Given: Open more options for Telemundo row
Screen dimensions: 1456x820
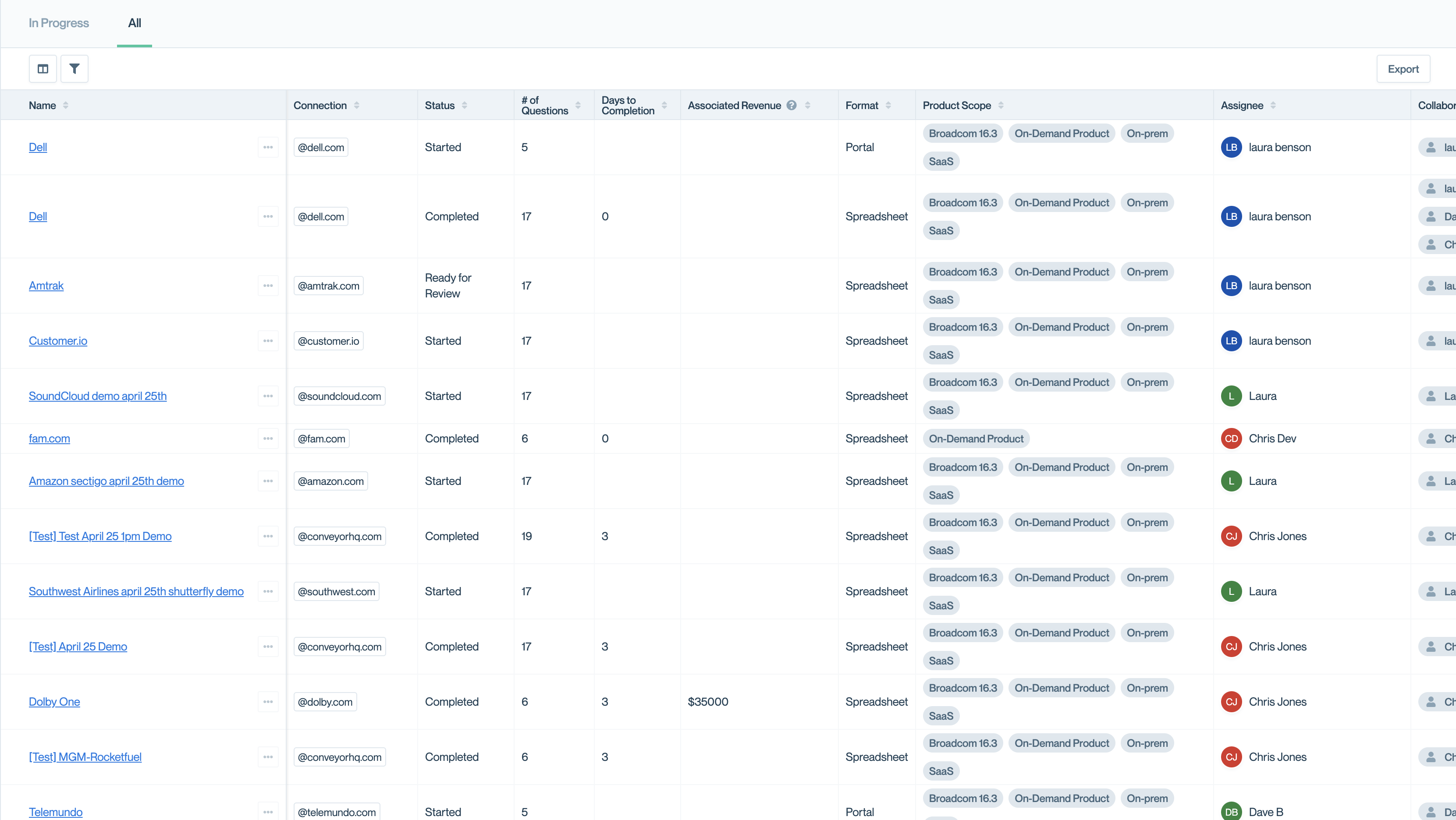Looking at the screenshot, I should point(268,812).
